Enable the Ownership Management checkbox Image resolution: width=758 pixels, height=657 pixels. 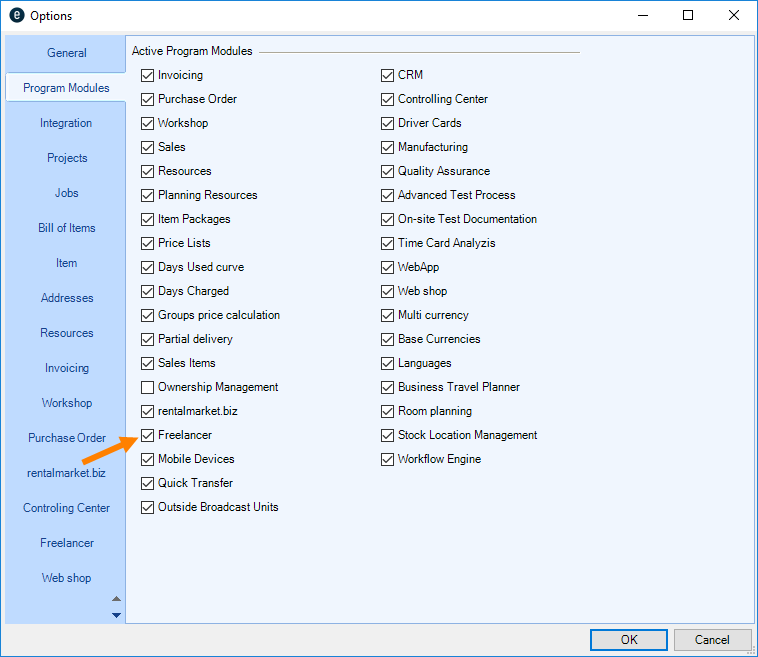[148, 387]
